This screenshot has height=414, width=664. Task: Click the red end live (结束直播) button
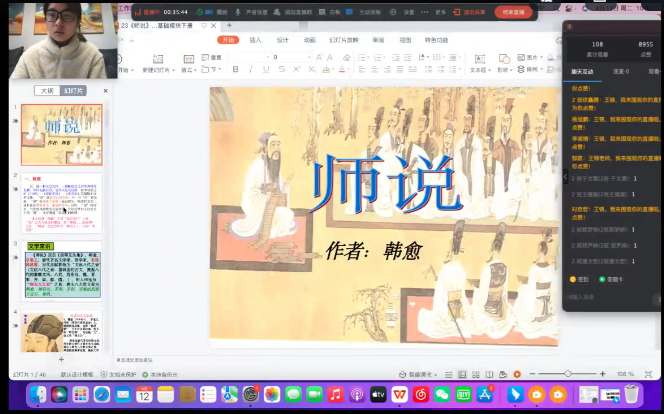(513, 12)
